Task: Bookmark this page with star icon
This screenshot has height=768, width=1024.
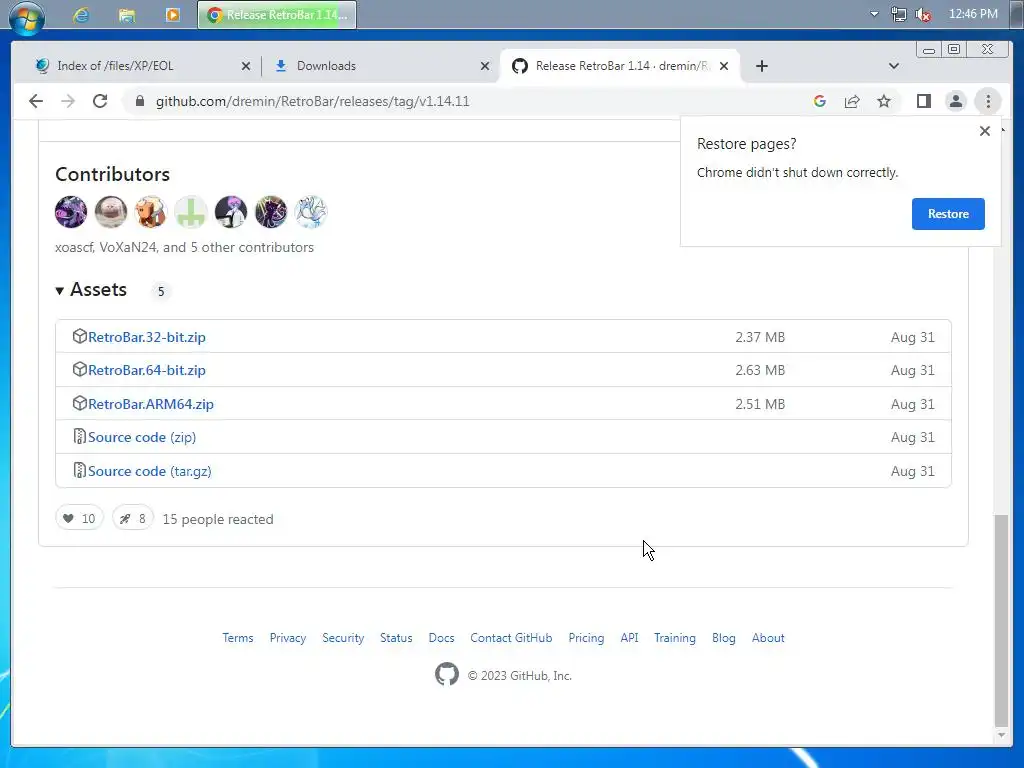Action: (x=884, y=101)
